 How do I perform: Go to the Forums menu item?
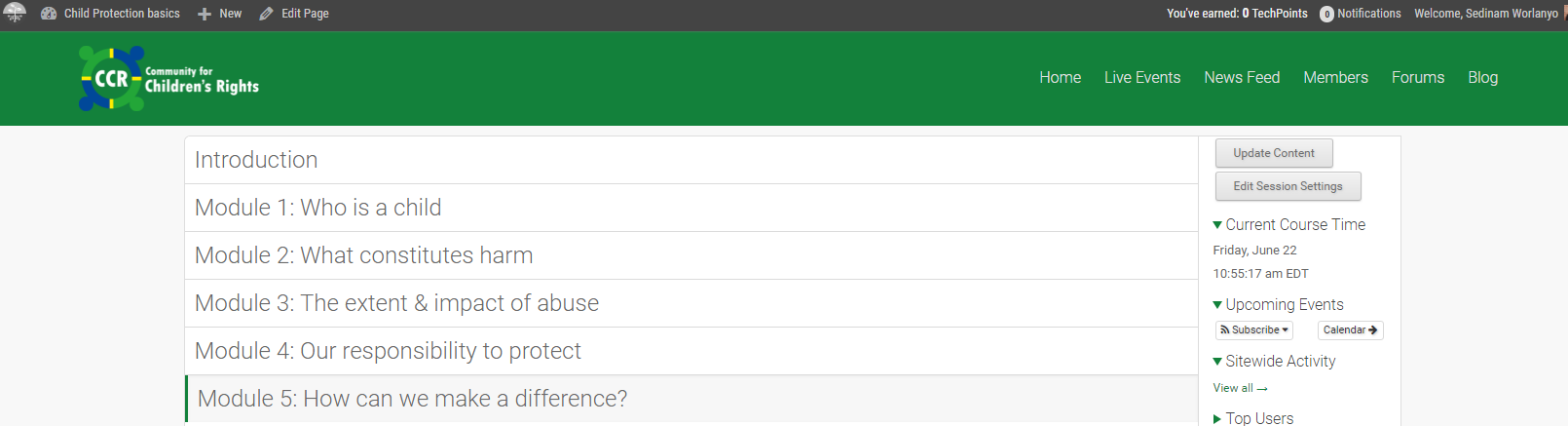click(x=1418, y=78)
